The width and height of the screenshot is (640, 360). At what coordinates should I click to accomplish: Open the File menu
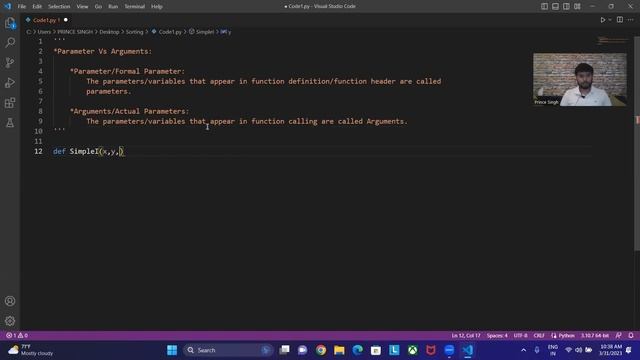(x=22, y=7)
